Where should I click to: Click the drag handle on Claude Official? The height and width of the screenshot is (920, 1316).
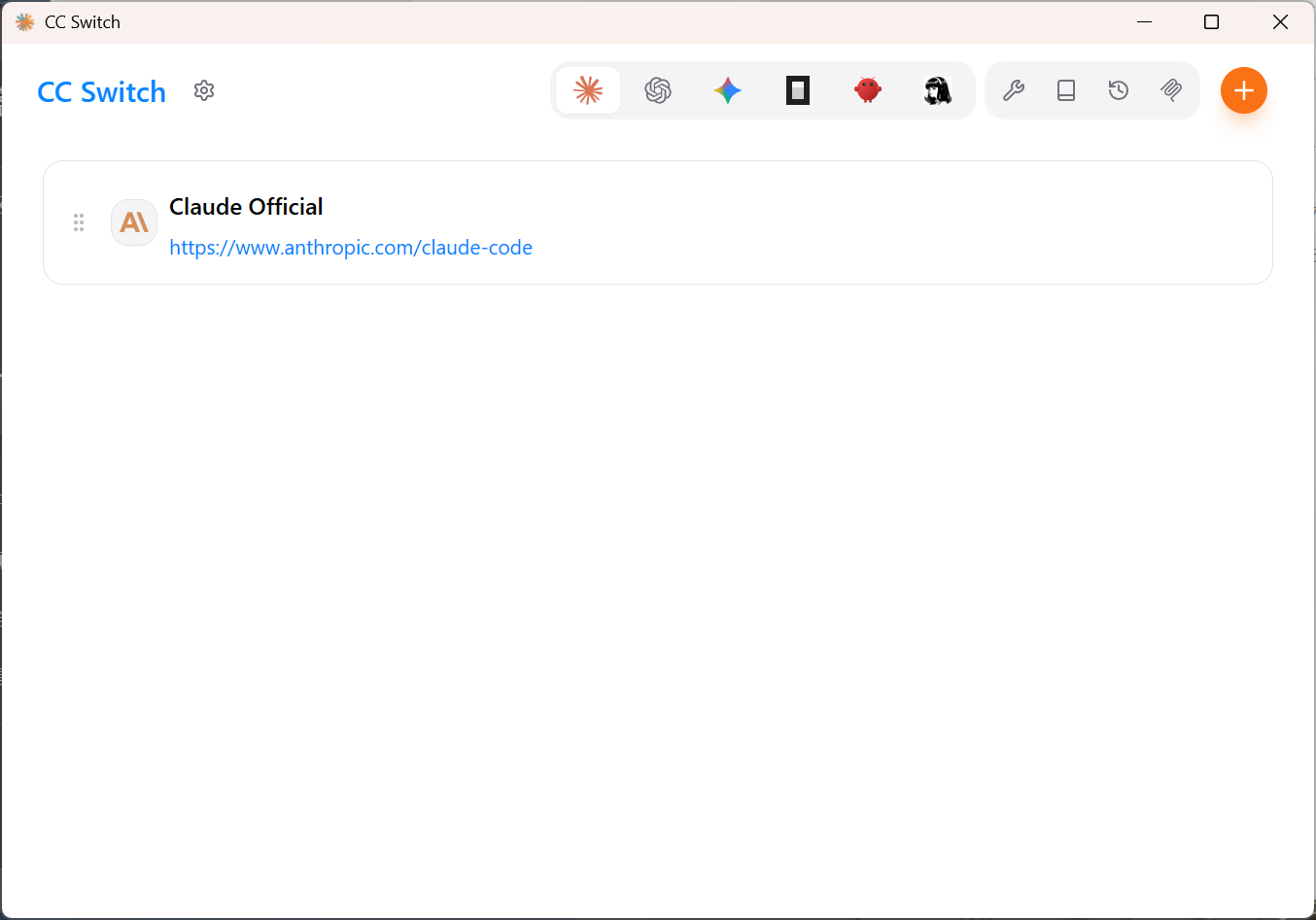tap(79, 222)
